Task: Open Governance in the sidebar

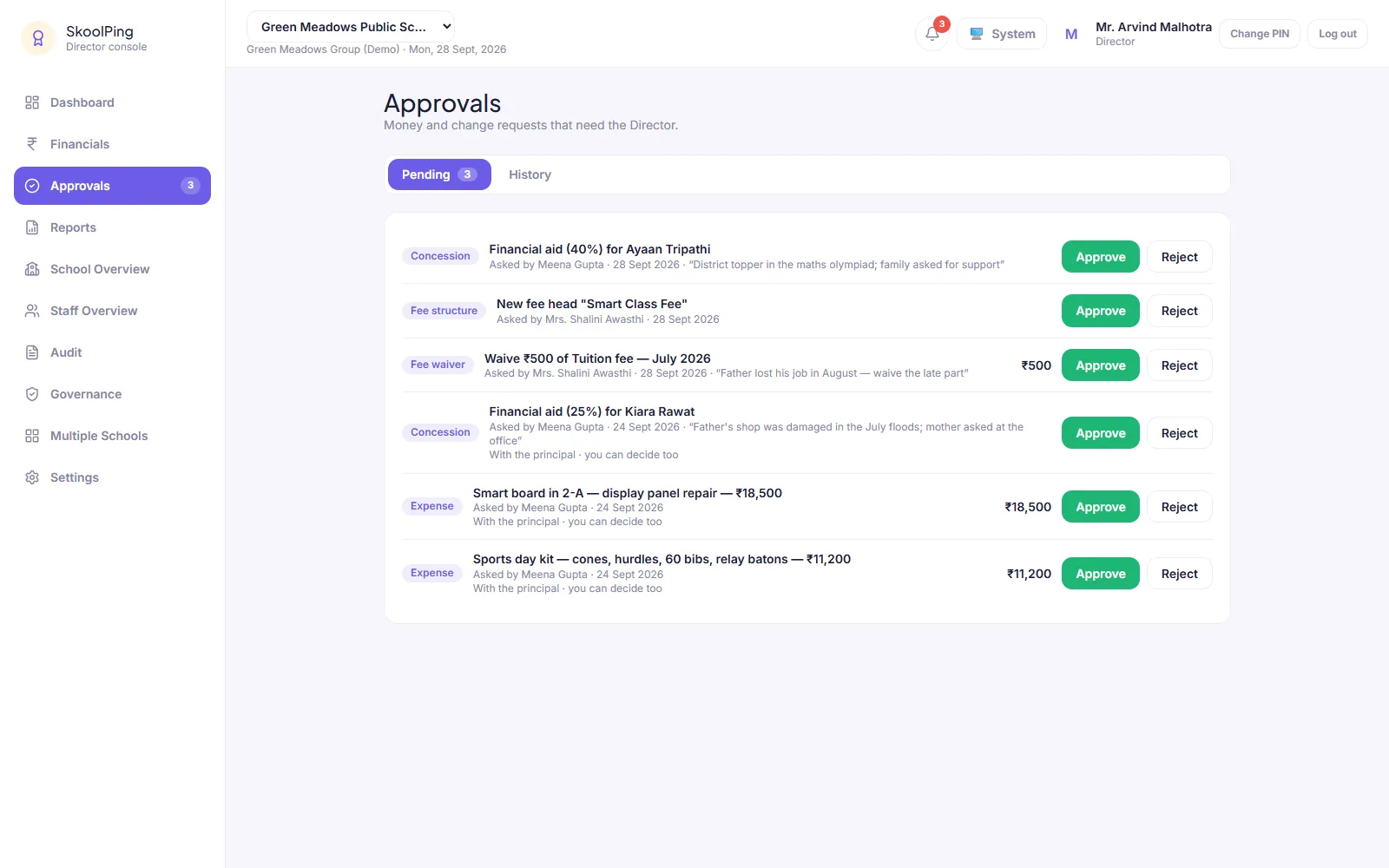Action: pos(112,394)
